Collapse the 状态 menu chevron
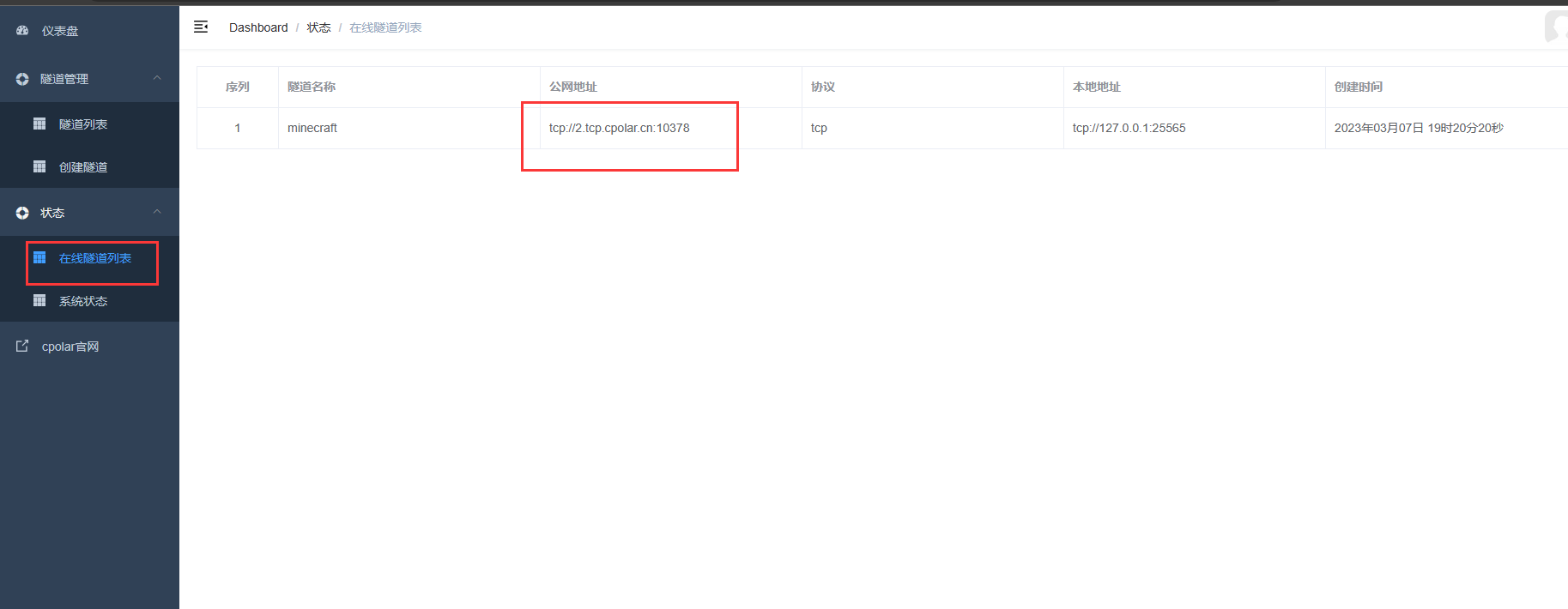Screen dimensions: 1568x609 [157, 212]
